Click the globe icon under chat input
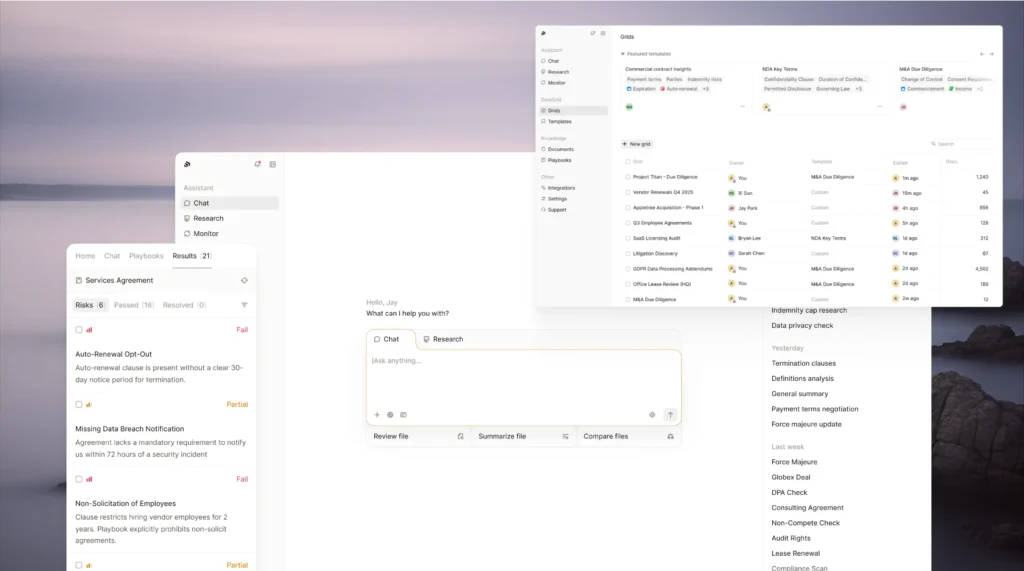The height and width of the screenshot is (571, 1024). tap(390, 414)
